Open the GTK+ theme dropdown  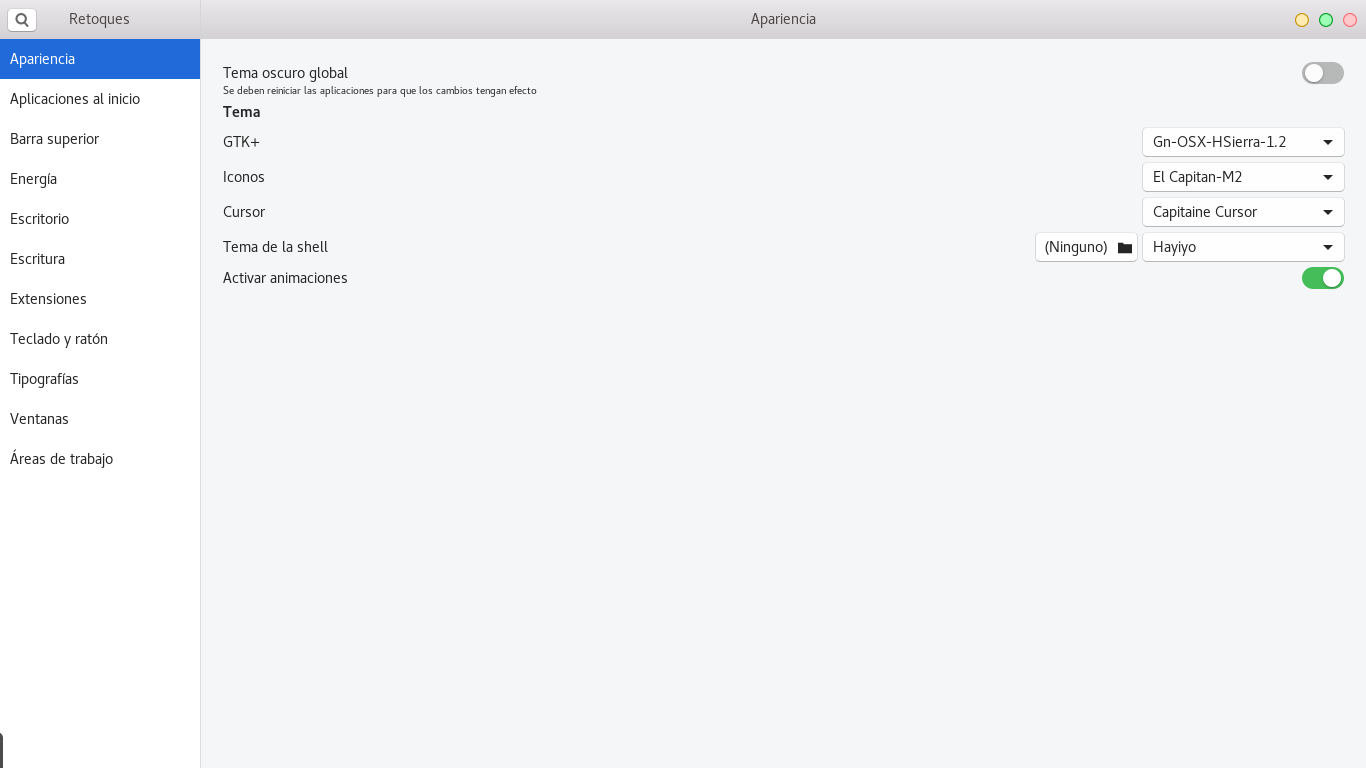(x=1243, y=142)
